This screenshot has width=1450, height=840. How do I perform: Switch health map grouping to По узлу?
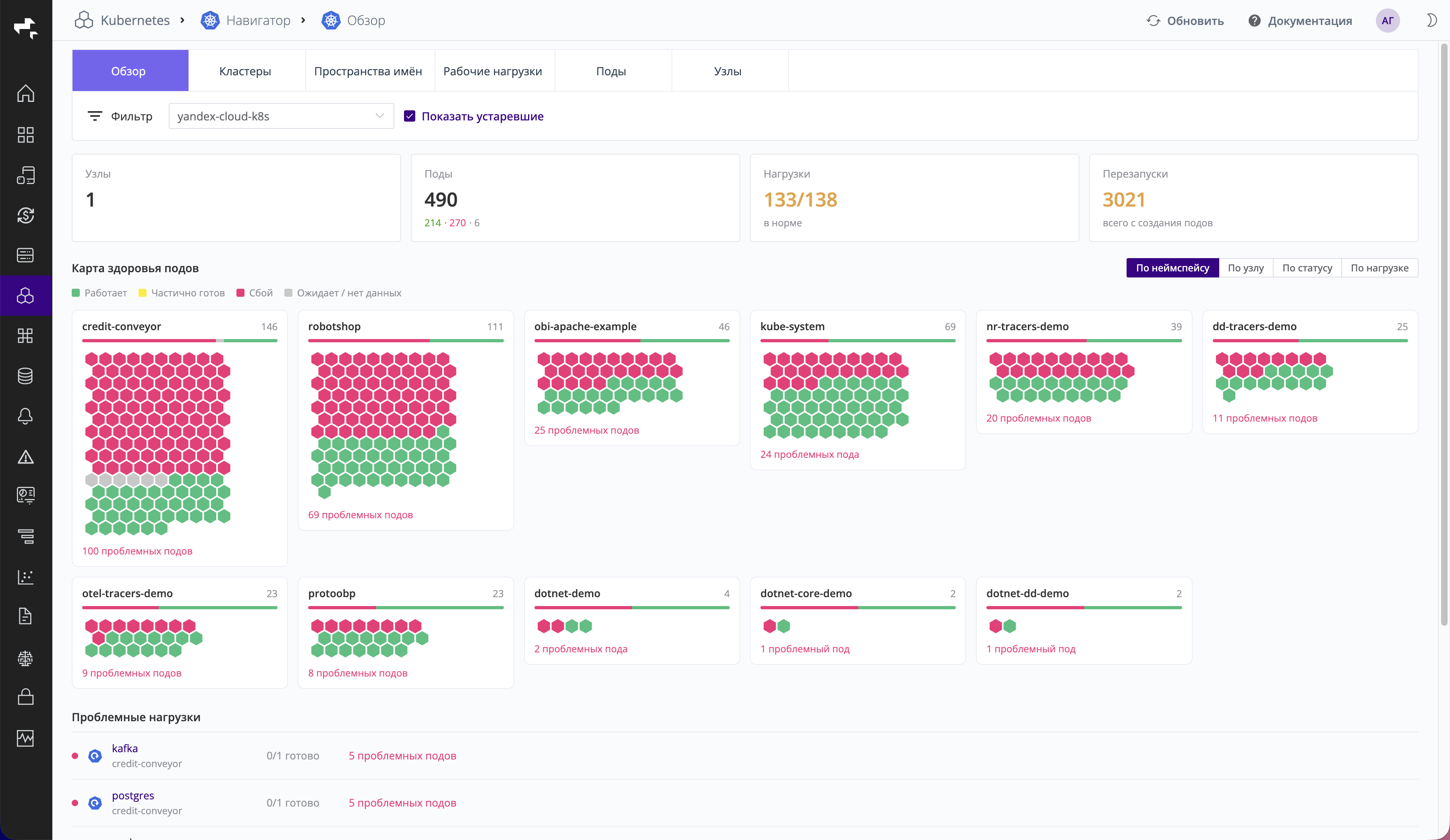[1246, 267]
